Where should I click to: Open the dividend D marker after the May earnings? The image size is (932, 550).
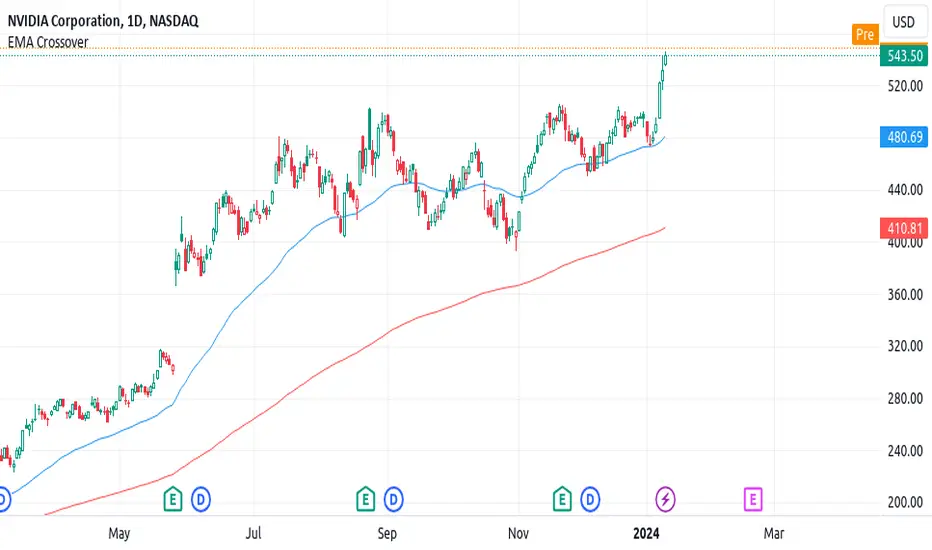[x=201, y=499]
